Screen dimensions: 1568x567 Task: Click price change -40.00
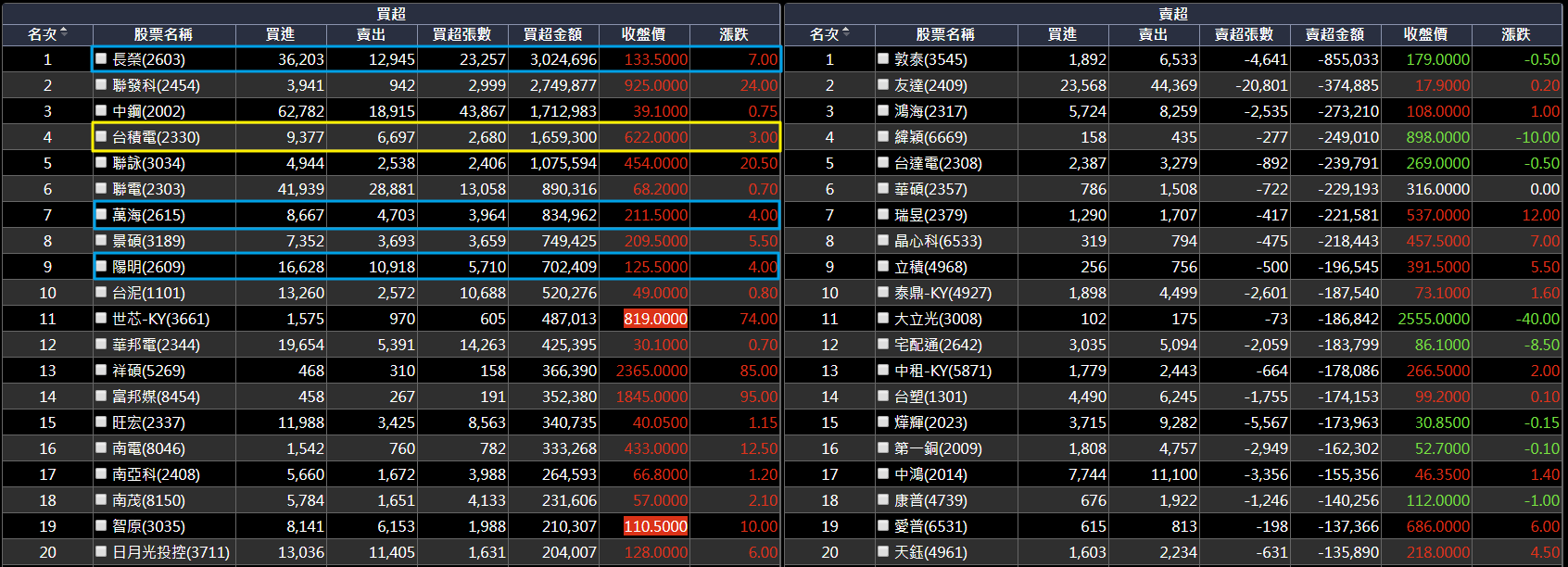point(1537,319)
